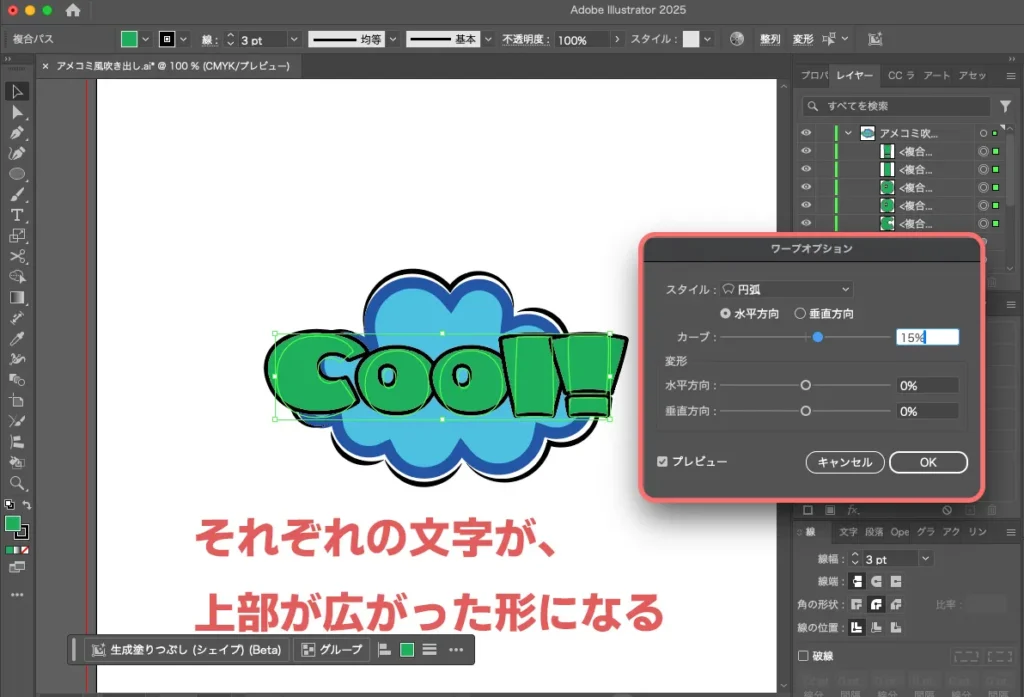Pick the Eyedropper tool
This screenshot has height=697, width=1024.
pos(15,338)
